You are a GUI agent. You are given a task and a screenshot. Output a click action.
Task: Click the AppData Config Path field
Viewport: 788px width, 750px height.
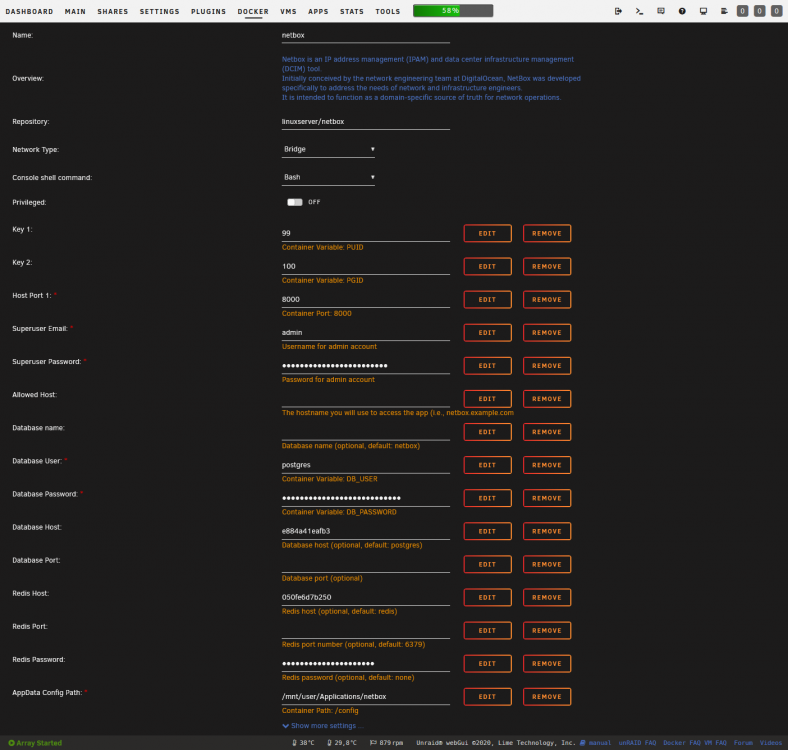365,697
